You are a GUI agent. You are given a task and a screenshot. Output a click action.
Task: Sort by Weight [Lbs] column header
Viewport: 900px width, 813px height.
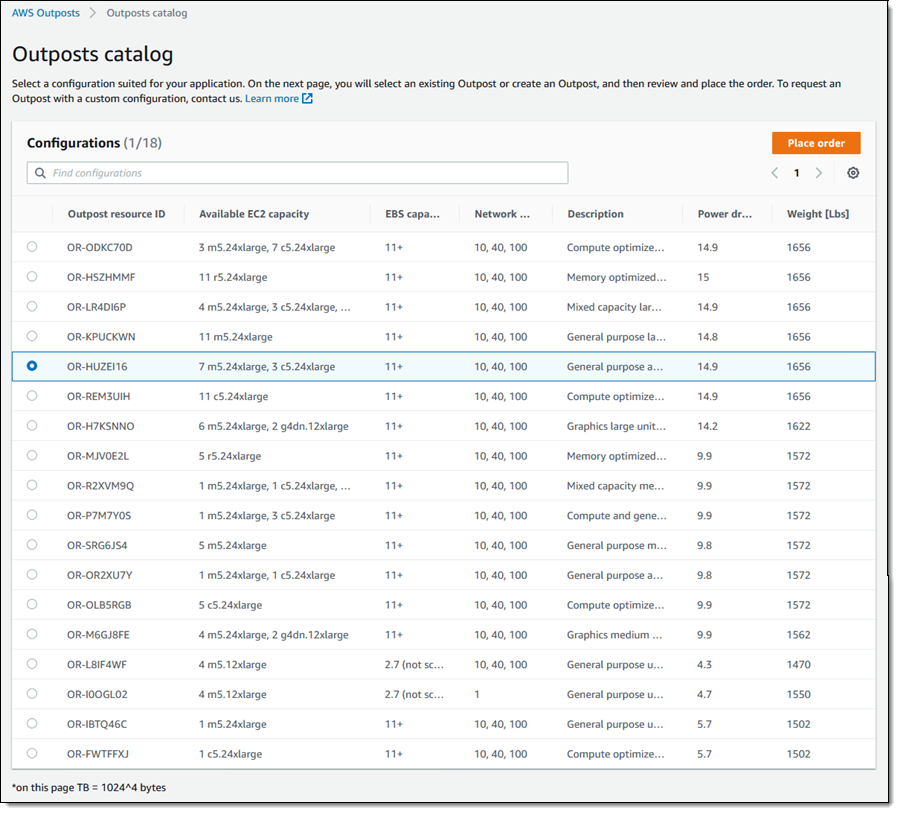pos(818,214)
